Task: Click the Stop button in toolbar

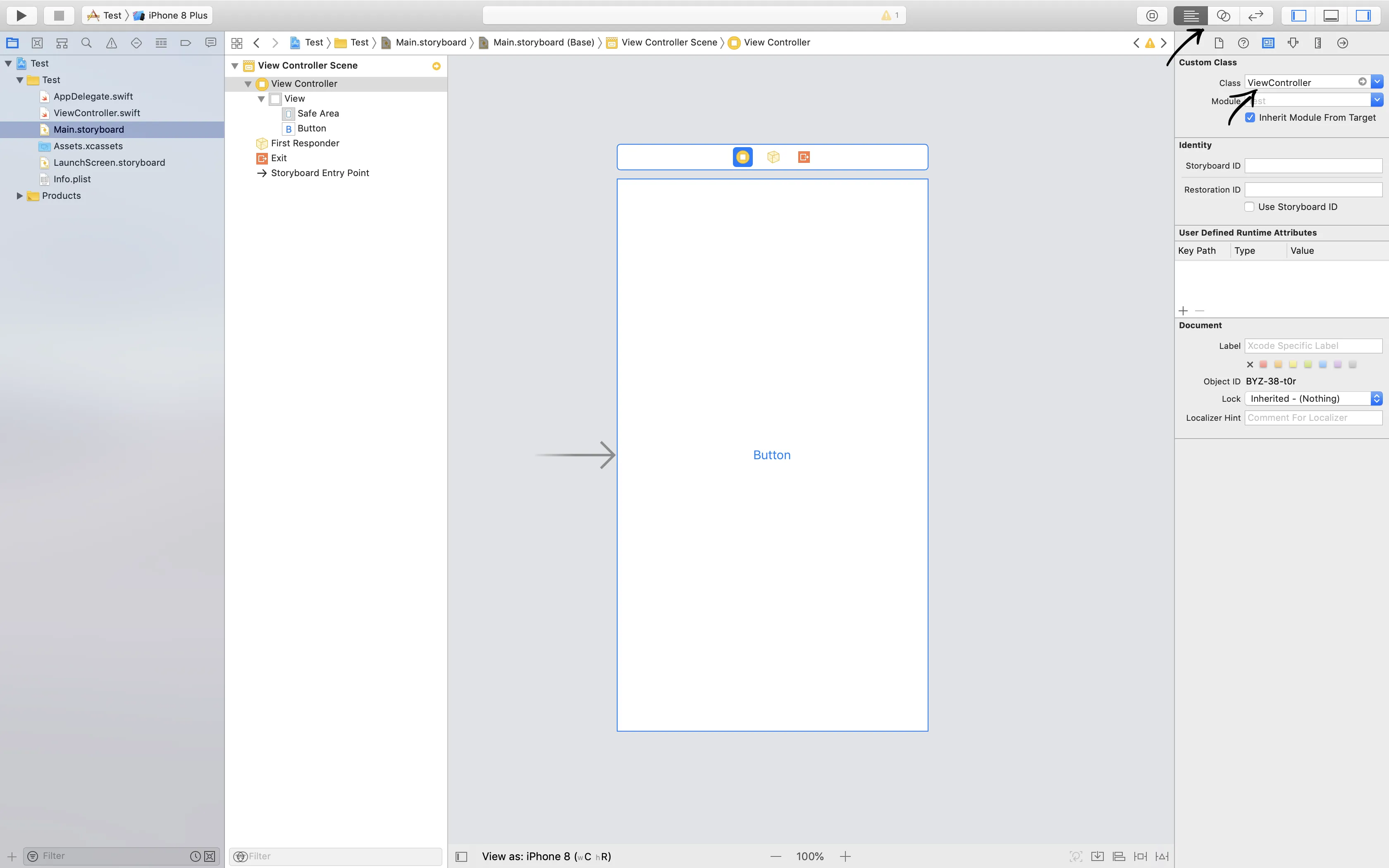Action: (x=59, y=16)
